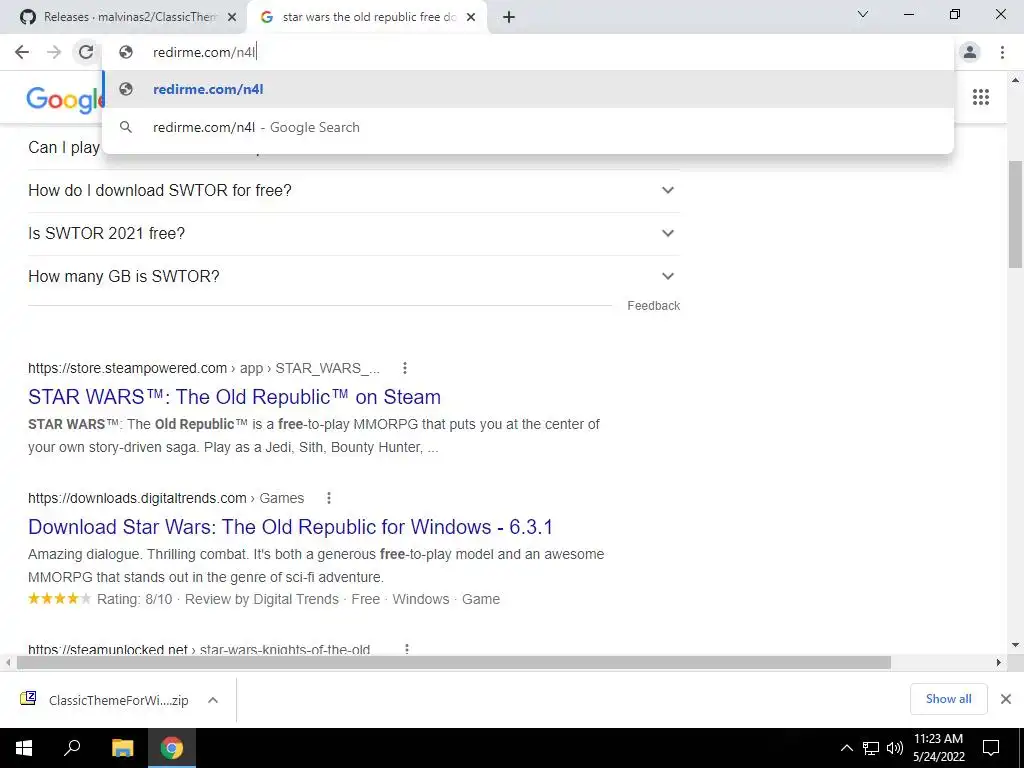The image size is (1024, 768).
Task: Click the browser back arrow
Action: (x=22, y=52)
